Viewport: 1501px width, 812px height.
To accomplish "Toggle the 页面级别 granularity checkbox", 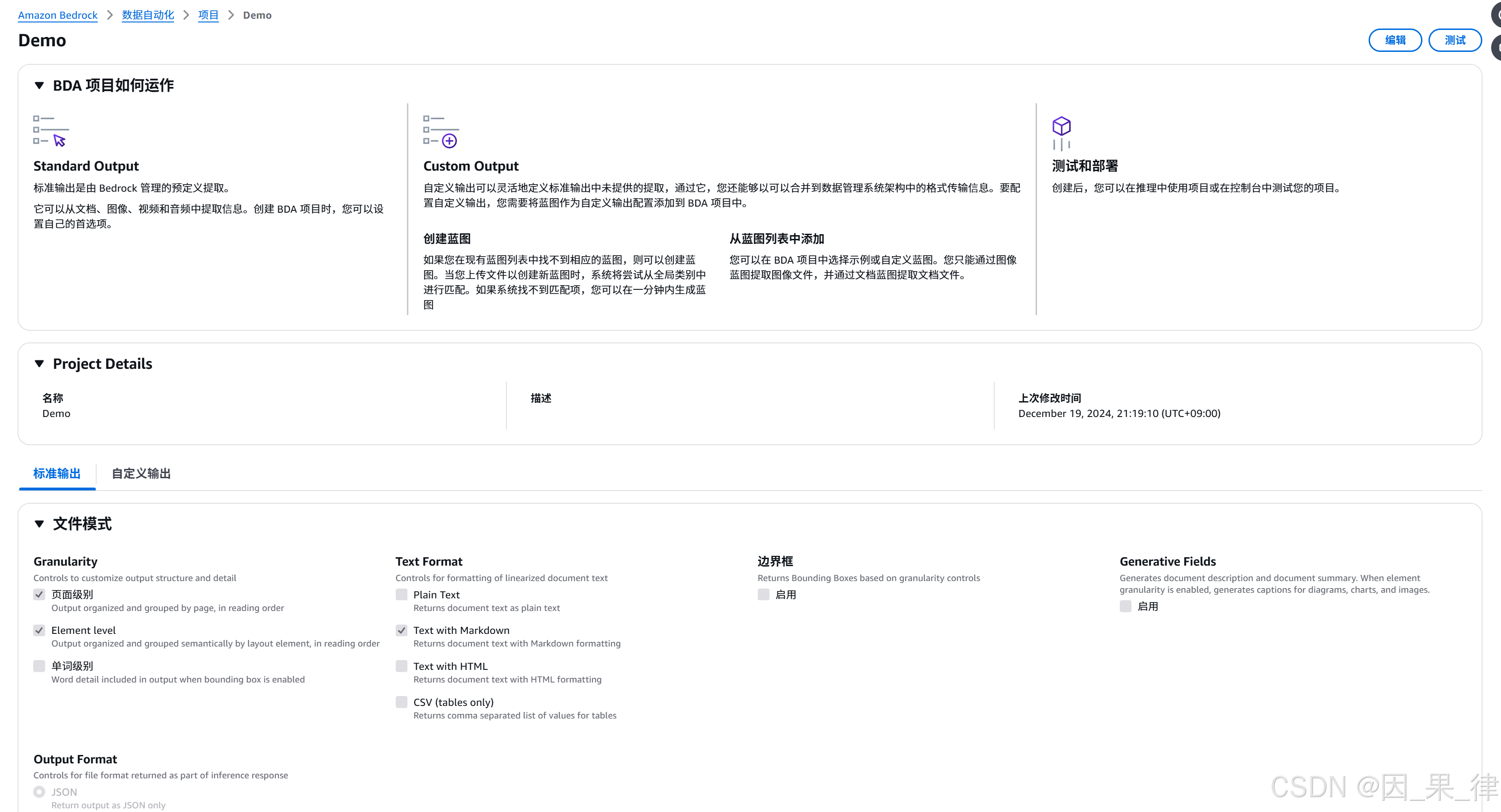I will pos(39,595).
